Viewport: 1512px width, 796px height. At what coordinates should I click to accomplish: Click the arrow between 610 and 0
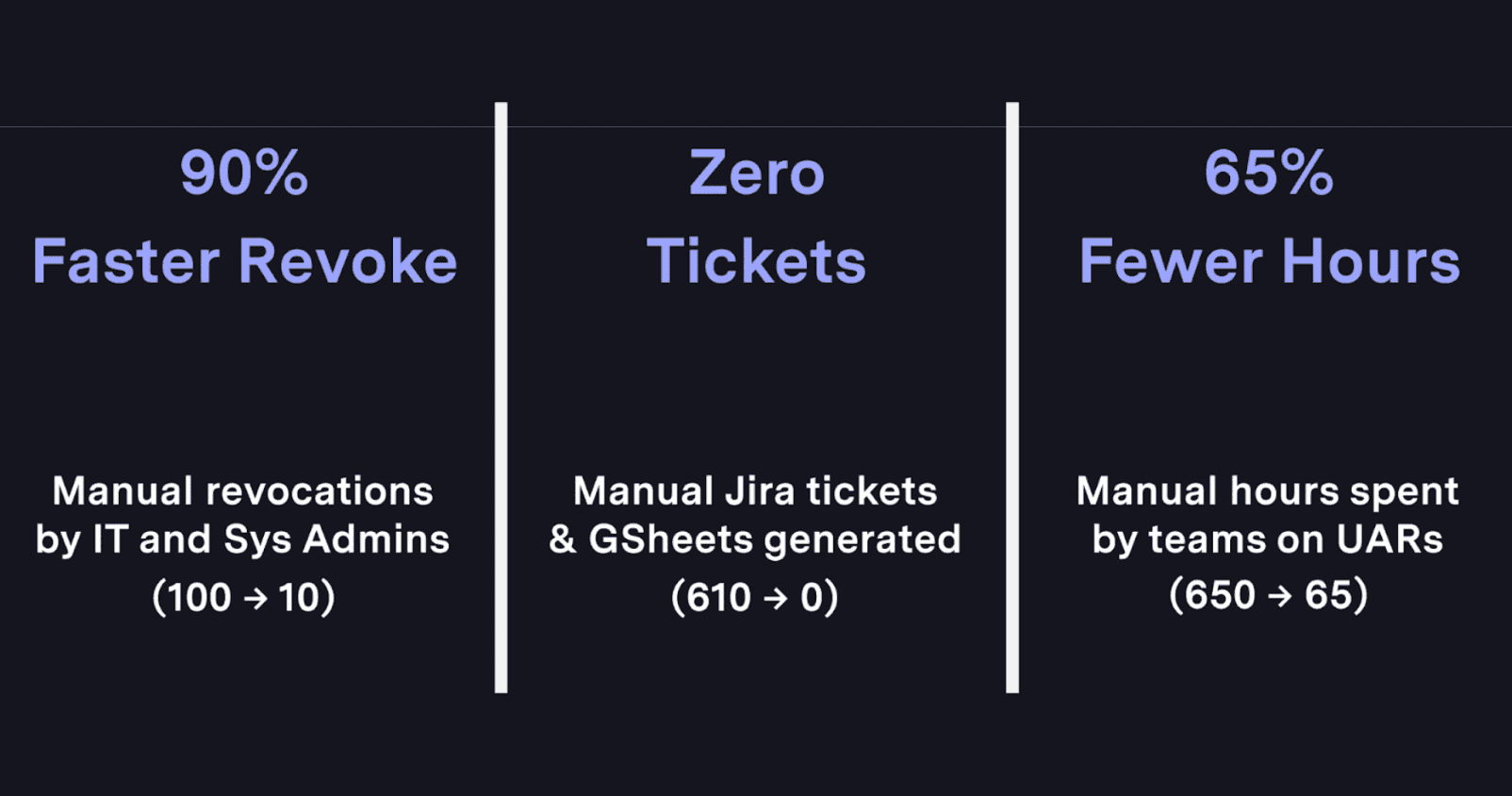(775, 599)
